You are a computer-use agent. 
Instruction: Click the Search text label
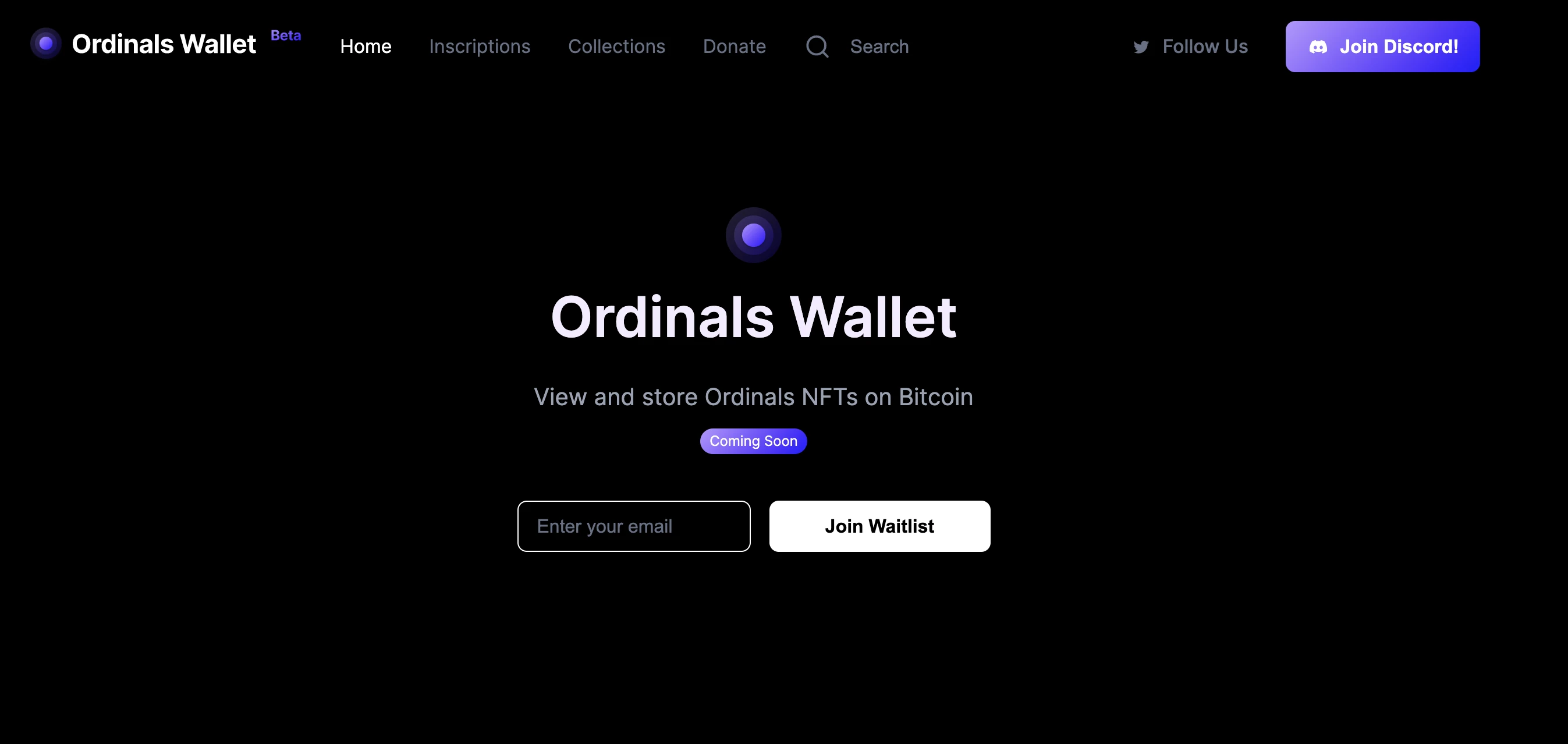(x=879, y=46)
